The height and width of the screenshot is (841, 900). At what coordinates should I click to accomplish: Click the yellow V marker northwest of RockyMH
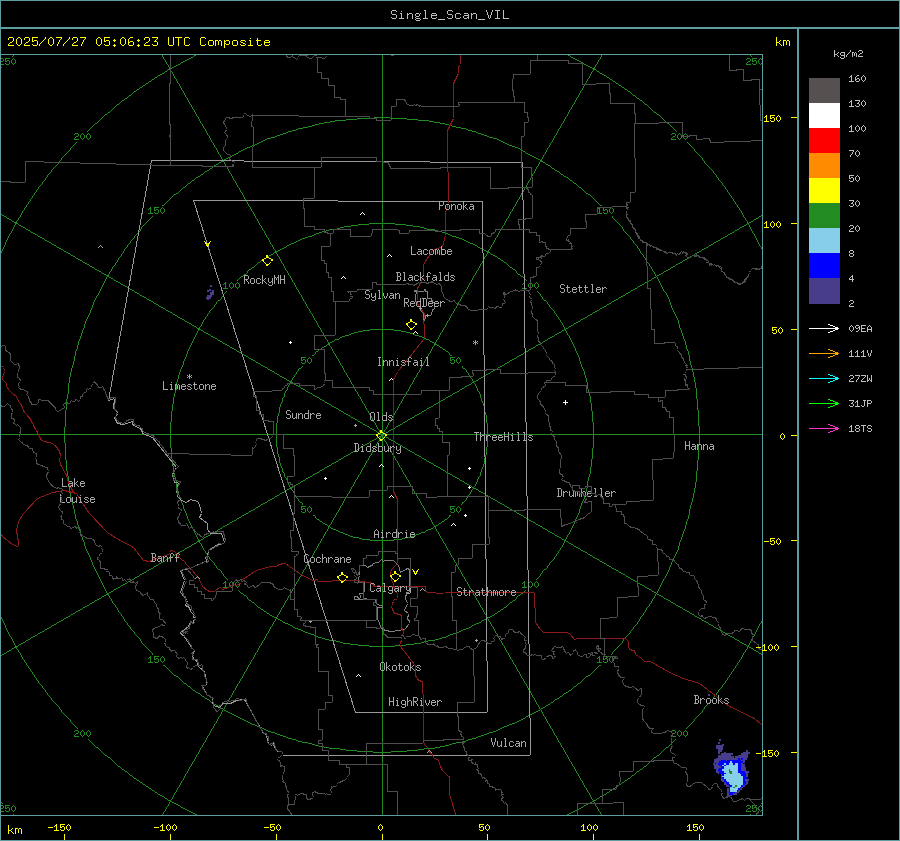[208, 244]
